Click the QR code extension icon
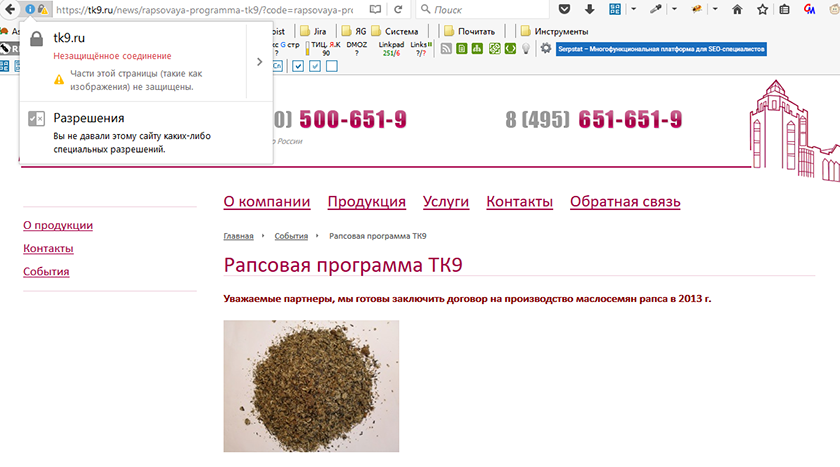The image size is (840, 467). pos(615,9)
